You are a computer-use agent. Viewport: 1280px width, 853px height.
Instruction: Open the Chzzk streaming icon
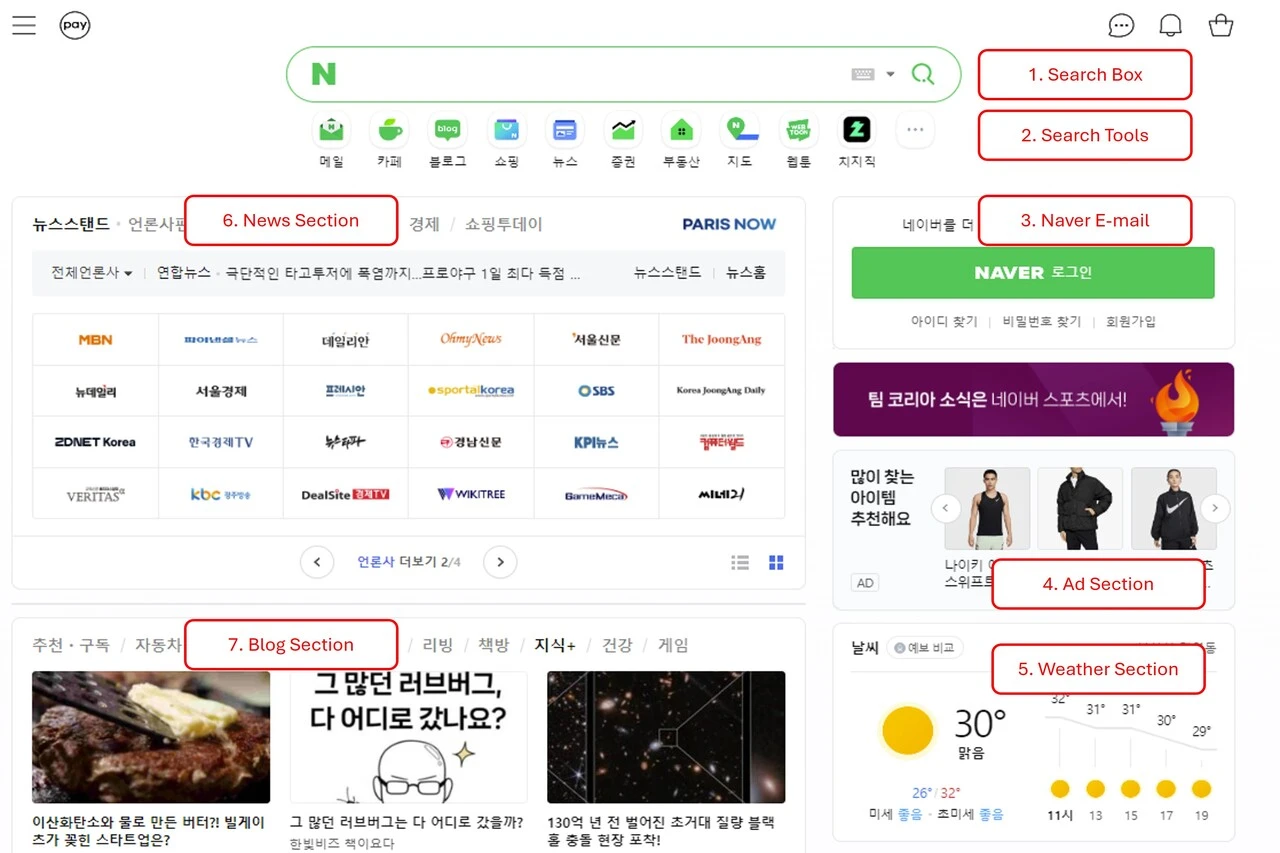[x=855, y=130]
